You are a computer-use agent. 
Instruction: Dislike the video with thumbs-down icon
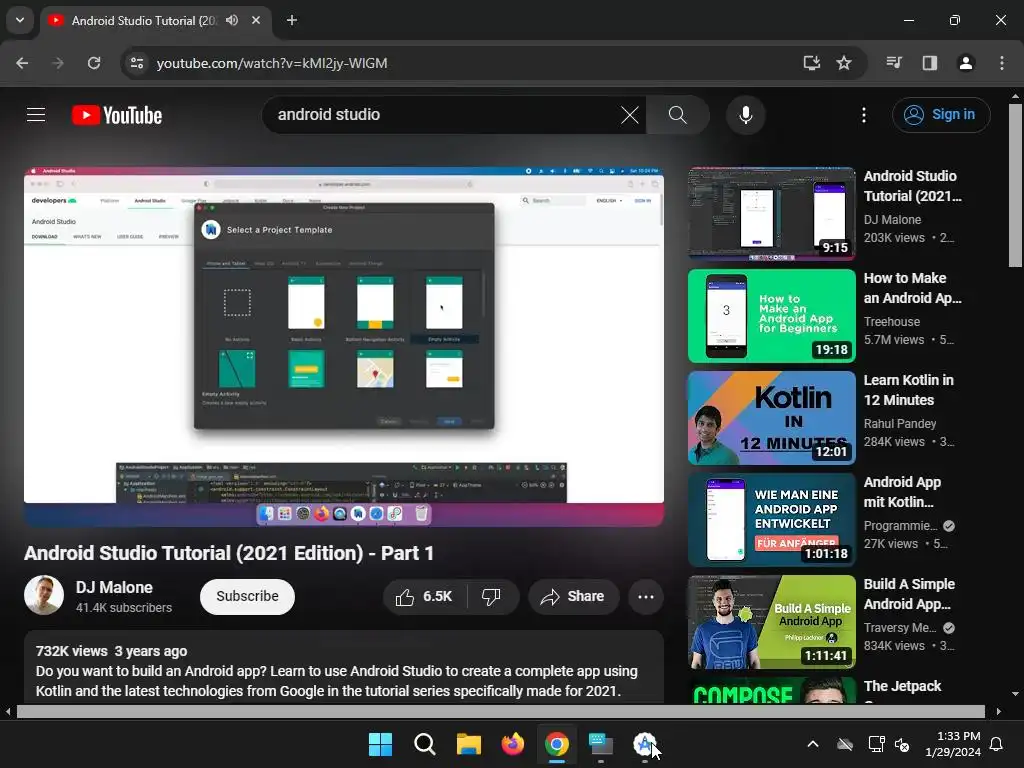point(491,596)
